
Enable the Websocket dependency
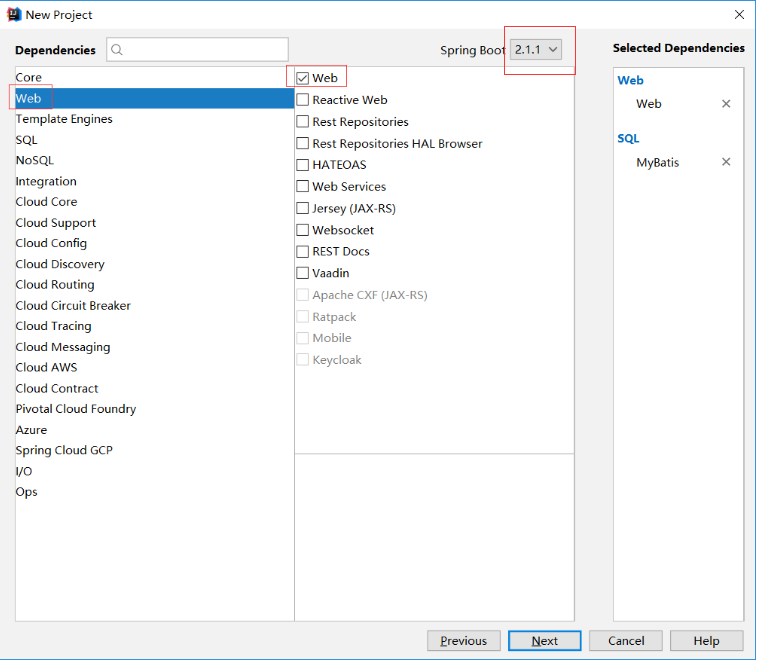click(x=303, y=230)
